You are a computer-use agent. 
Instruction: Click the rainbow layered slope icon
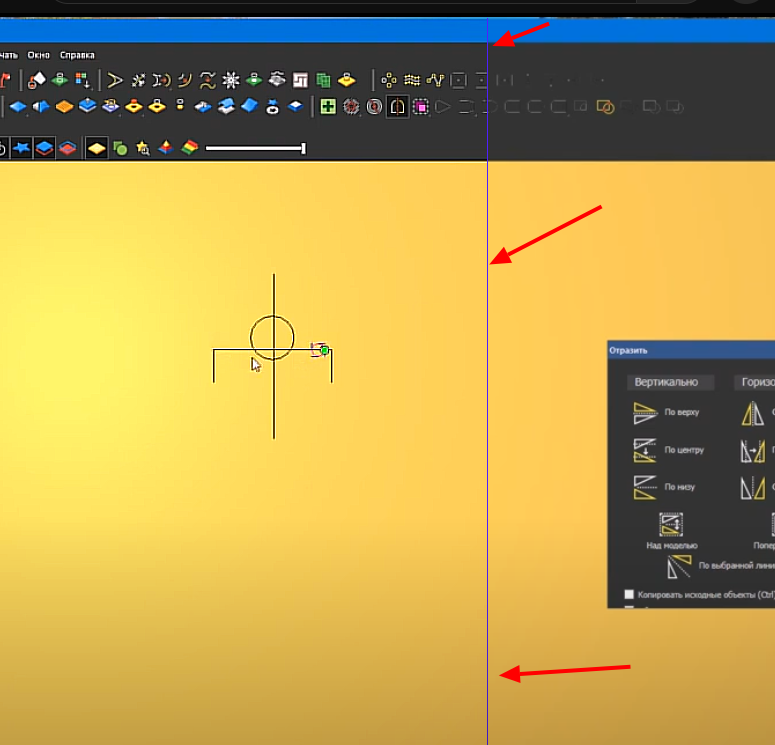tap(189, 147)
